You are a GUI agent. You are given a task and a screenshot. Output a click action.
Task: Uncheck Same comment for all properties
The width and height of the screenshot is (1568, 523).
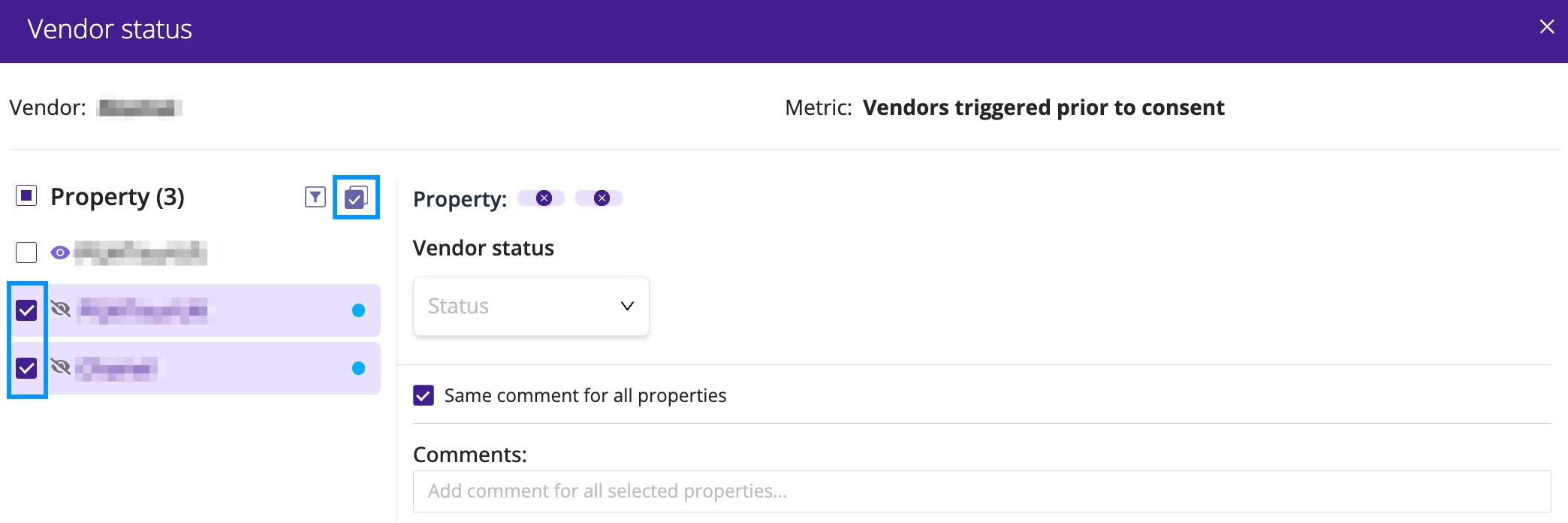[x=424, y=395]
